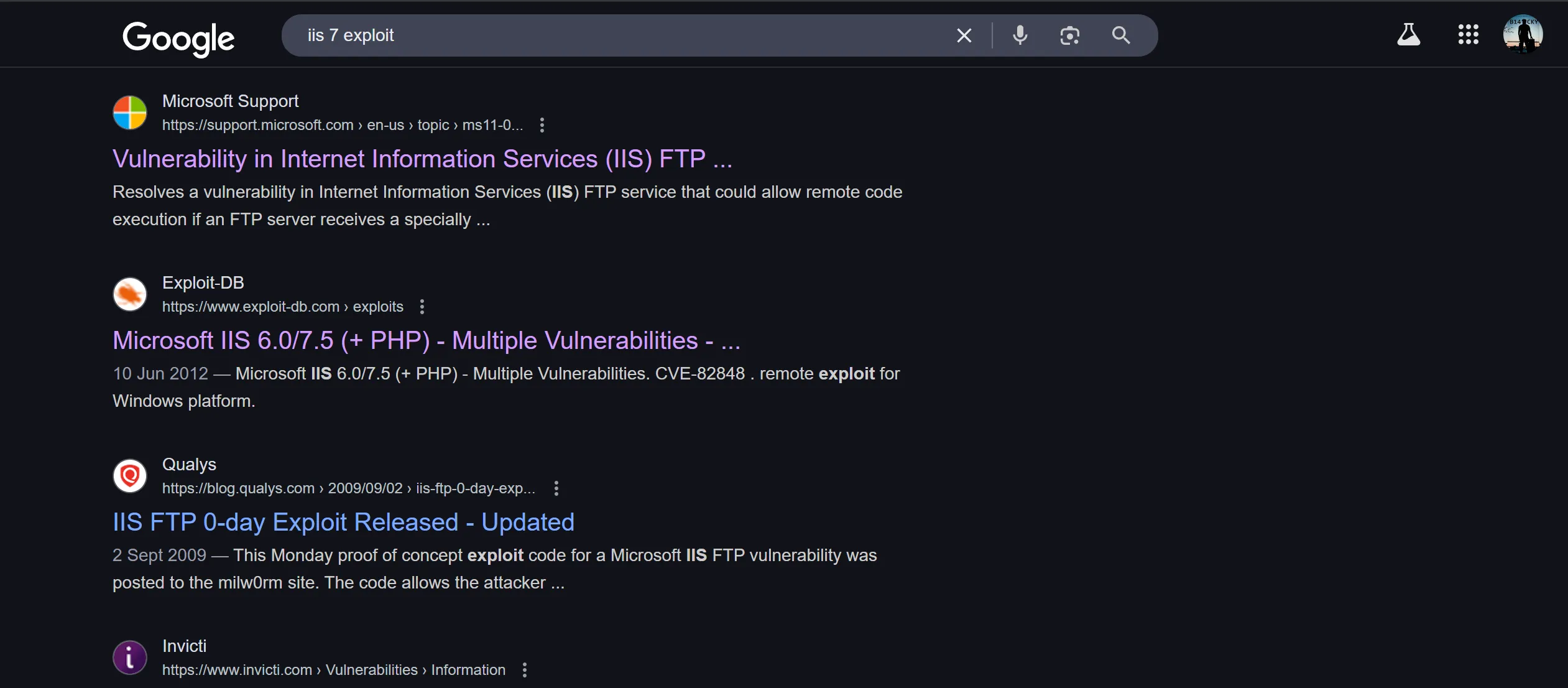Open Search Labs flask icon

(x=1408, y=35)
